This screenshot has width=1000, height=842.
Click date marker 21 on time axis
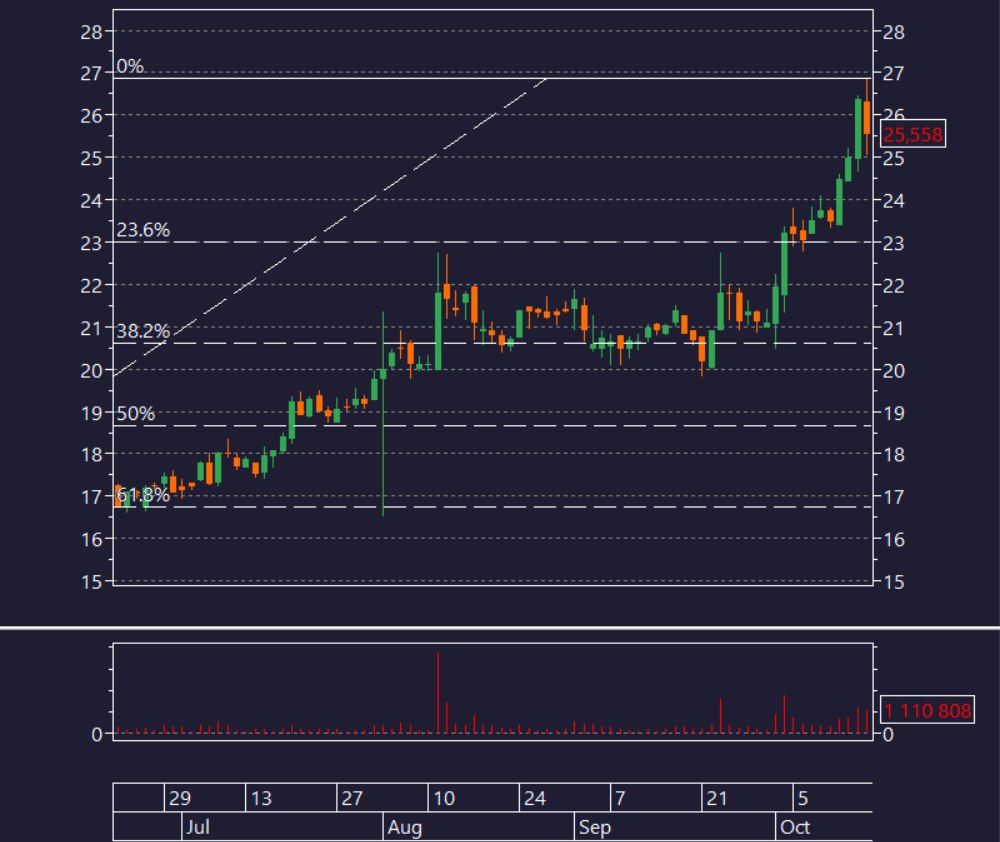[717, 798]
